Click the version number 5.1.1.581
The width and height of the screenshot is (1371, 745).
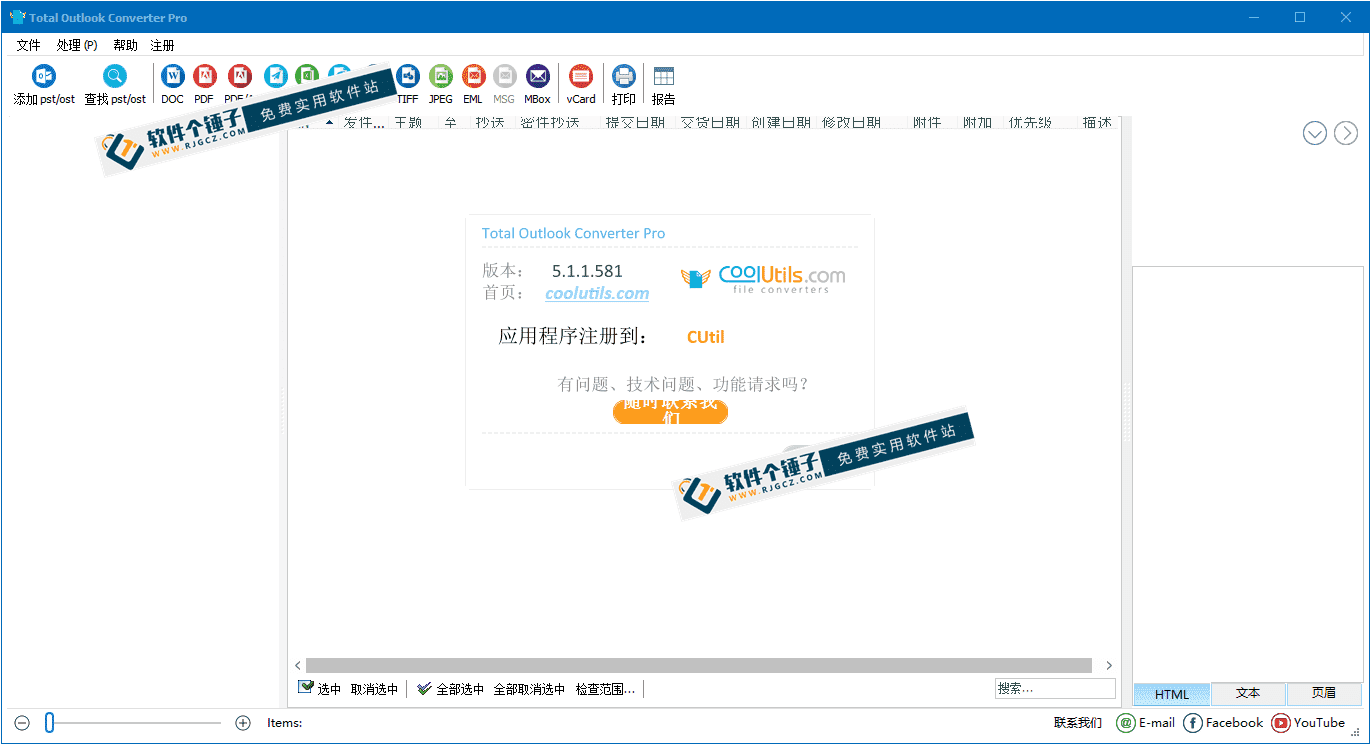click(x=587, y=271)
